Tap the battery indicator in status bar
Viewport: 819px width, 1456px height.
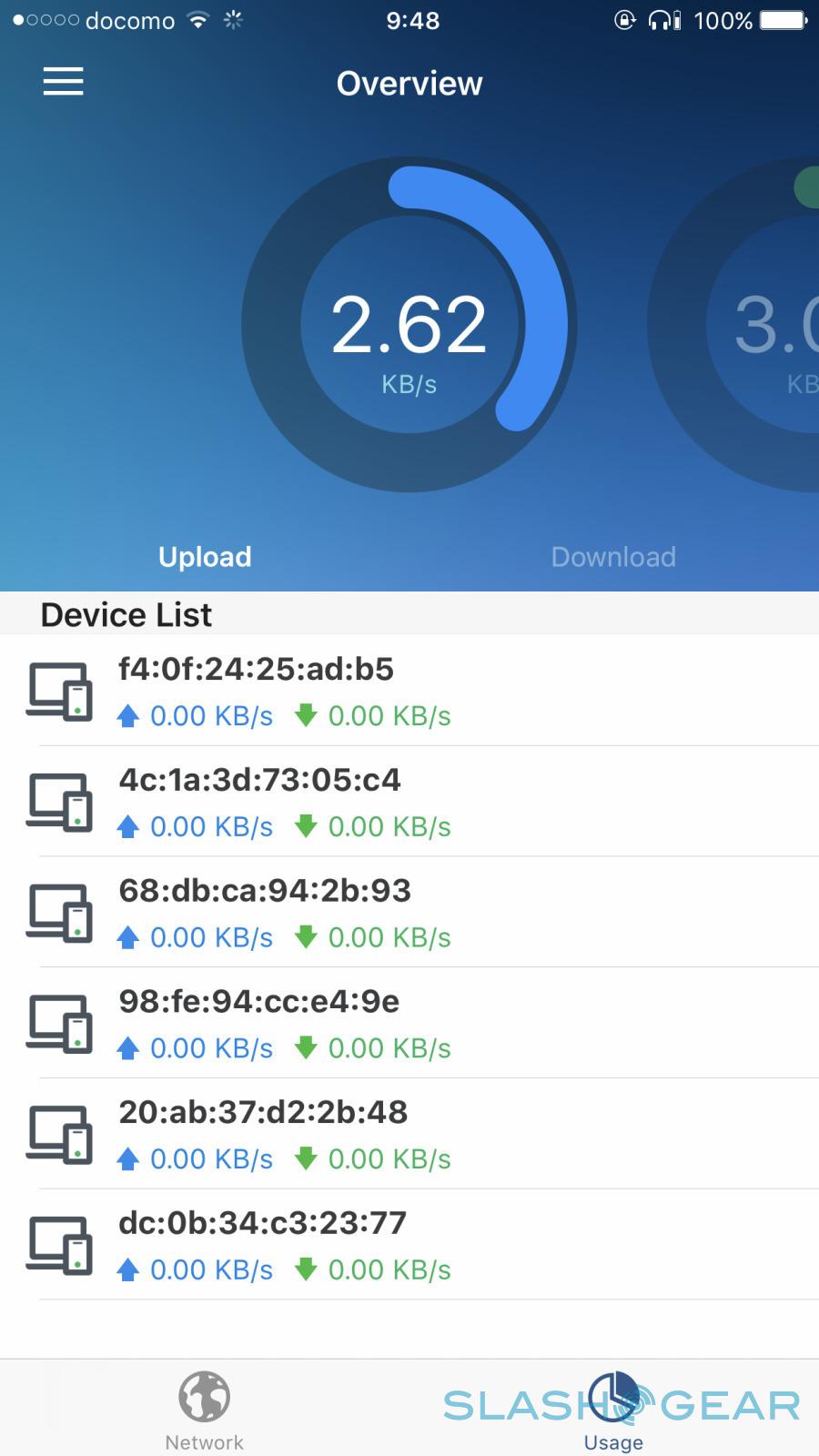tap(784, 20)
